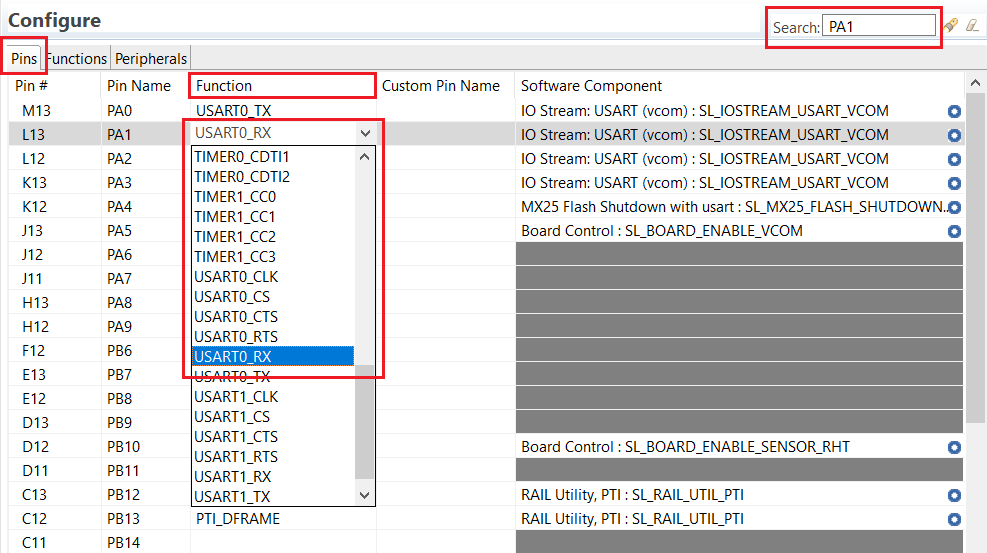The width and height of the screenshot is (987, 553).
Task: Pick USART0_CTS from the function list
Action: point(236,317)
